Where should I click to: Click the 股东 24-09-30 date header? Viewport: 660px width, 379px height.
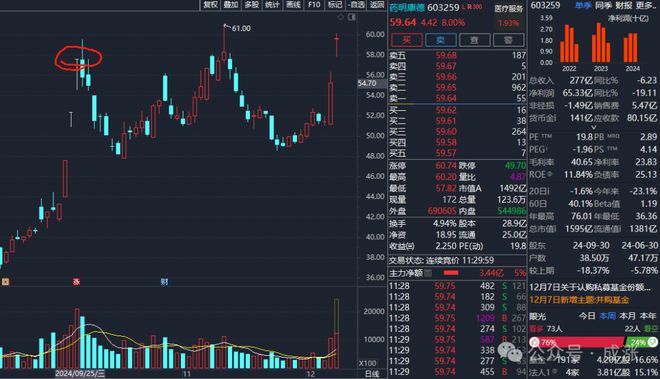(591, 245)
